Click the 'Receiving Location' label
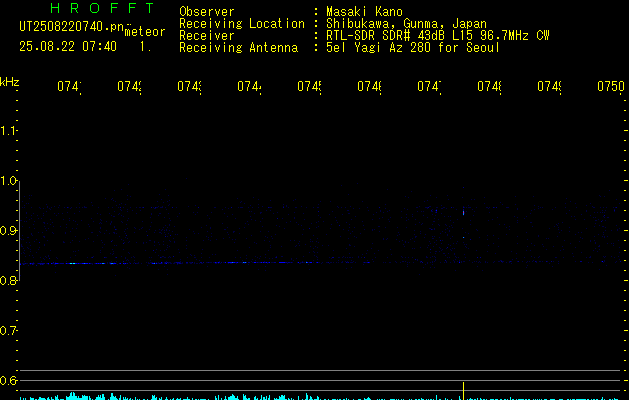The width and height of the screenshot is (629, 400). click(x=242, y=24)
